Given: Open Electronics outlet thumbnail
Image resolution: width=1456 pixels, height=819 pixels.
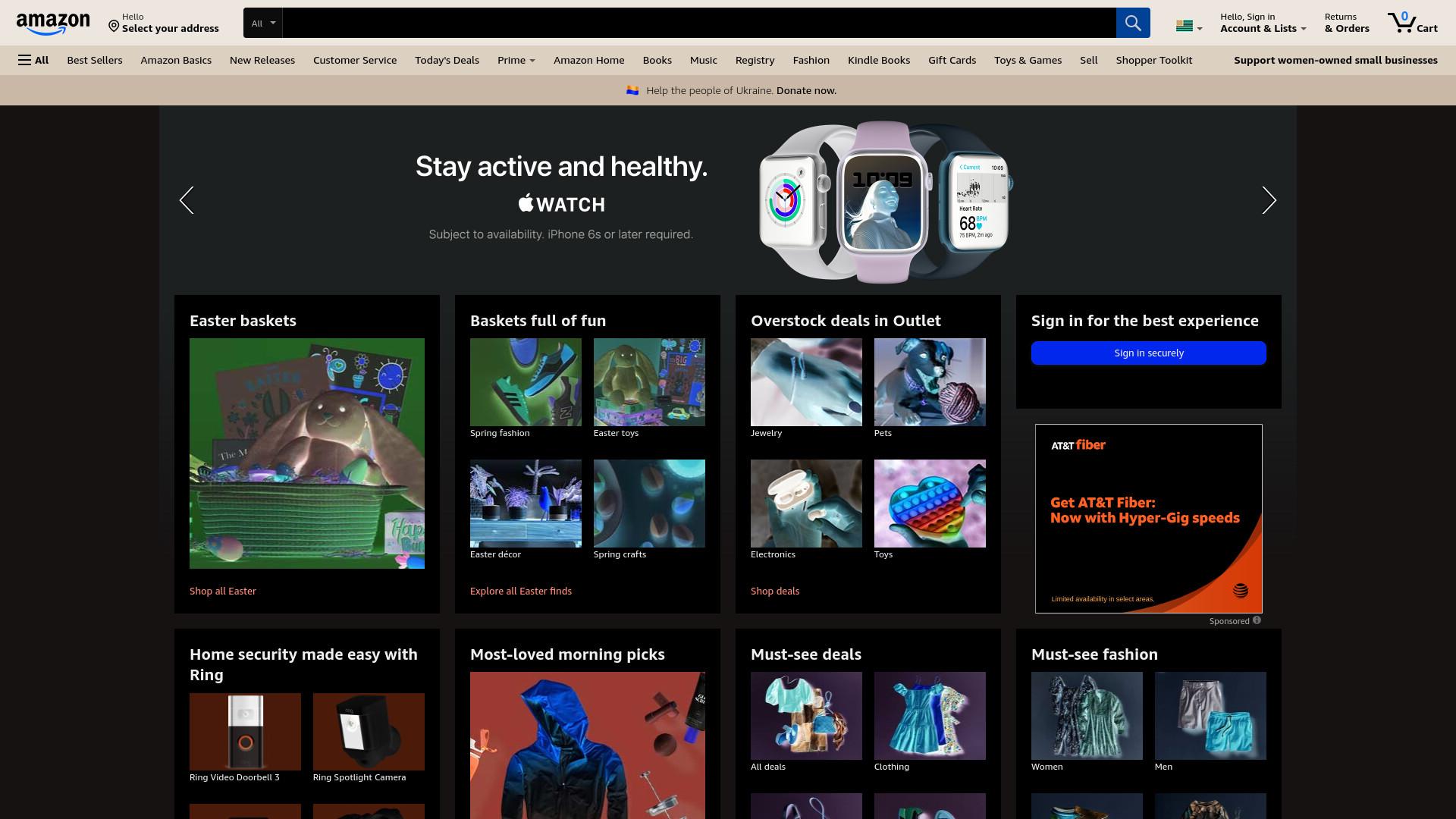Looking at the screenshot, I should (x=806, y=504).
